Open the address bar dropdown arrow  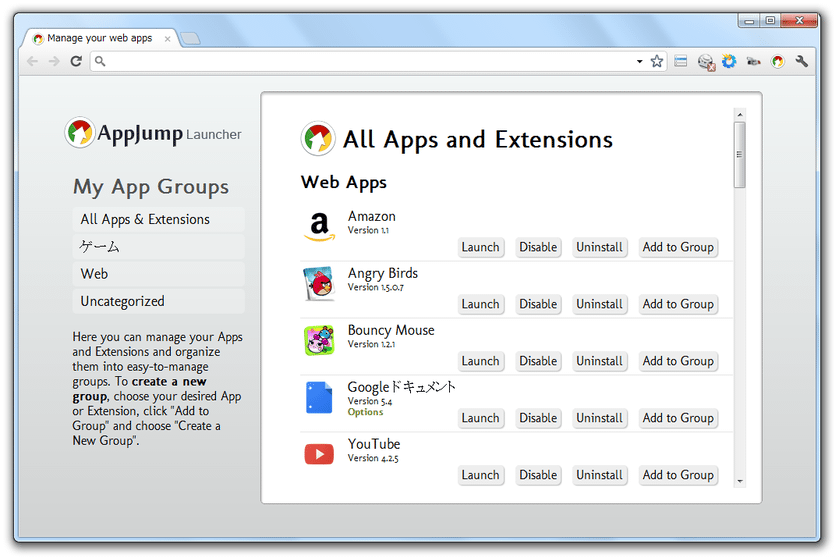click(x=639, y=62)
